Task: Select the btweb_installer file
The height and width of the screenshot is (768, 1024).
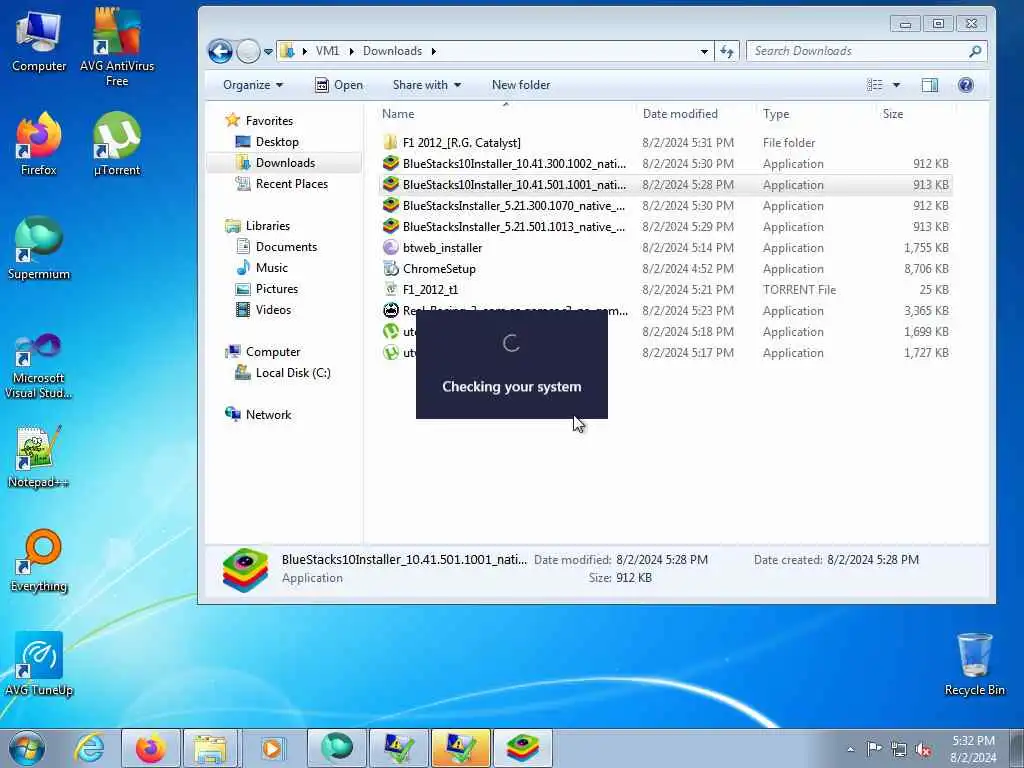Action: tap(665, 248)
